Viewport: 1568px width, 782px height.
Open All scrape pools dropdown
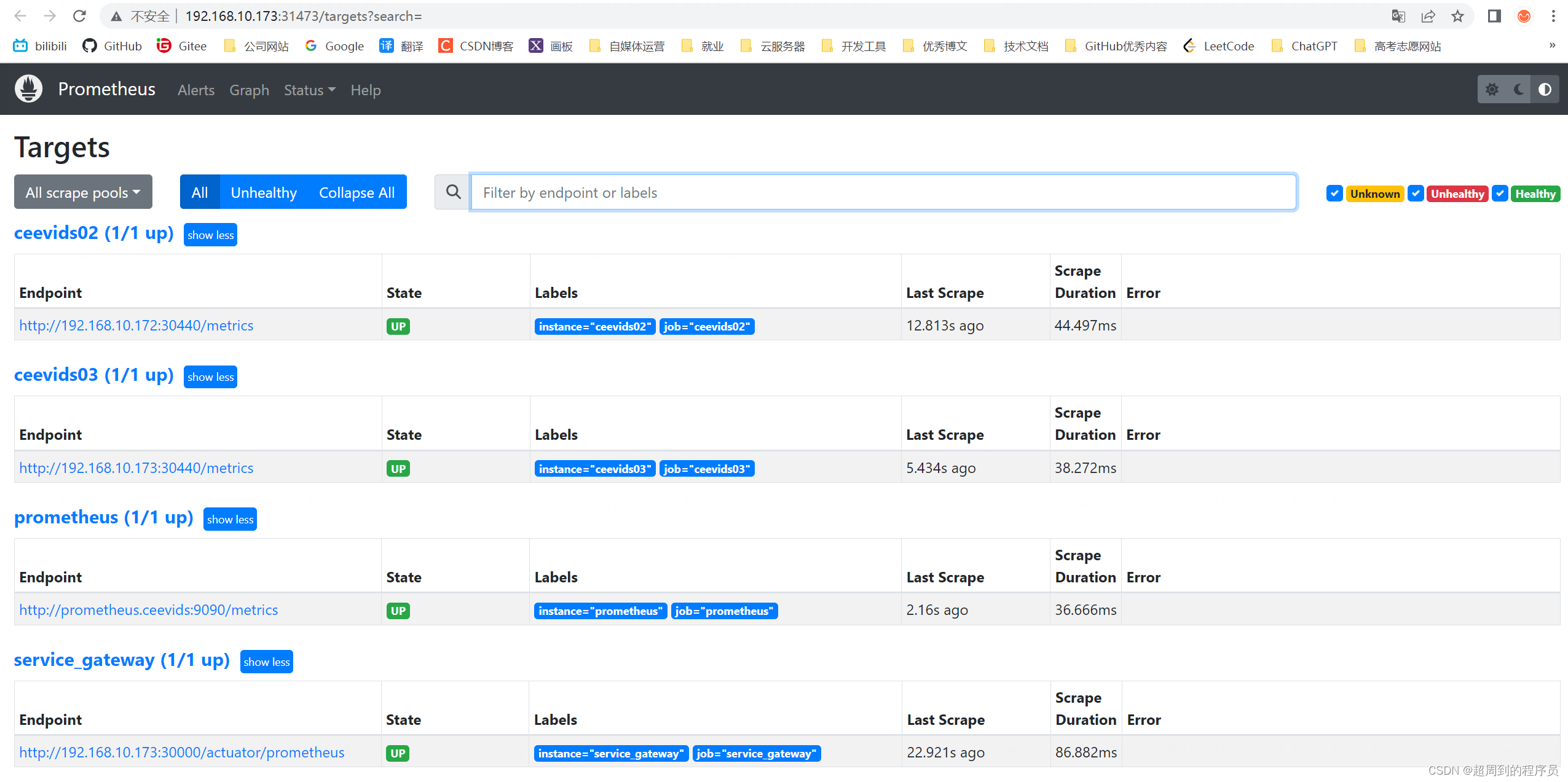click(83, 192)
